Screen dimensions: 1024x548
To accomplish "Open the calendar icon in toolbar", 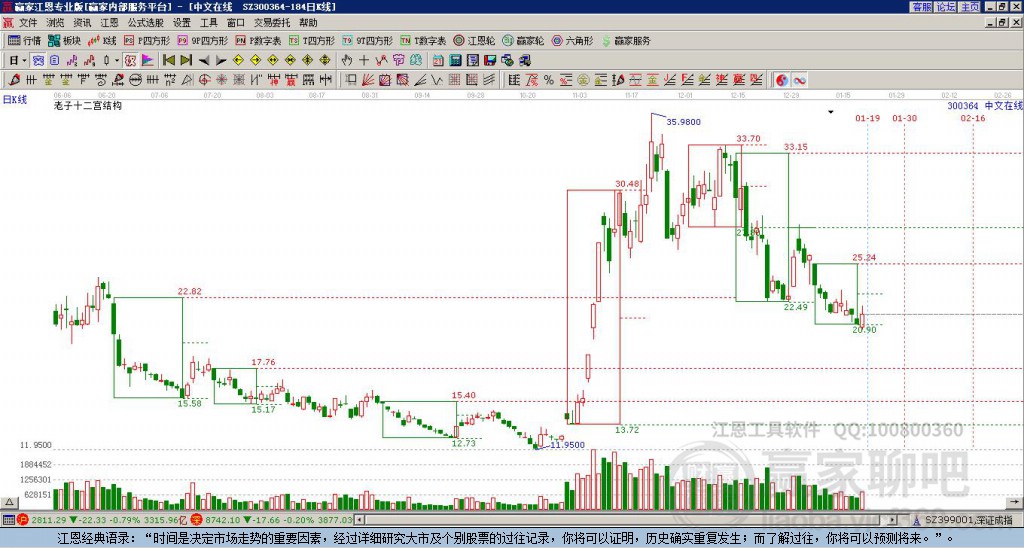I will (438, 61).
